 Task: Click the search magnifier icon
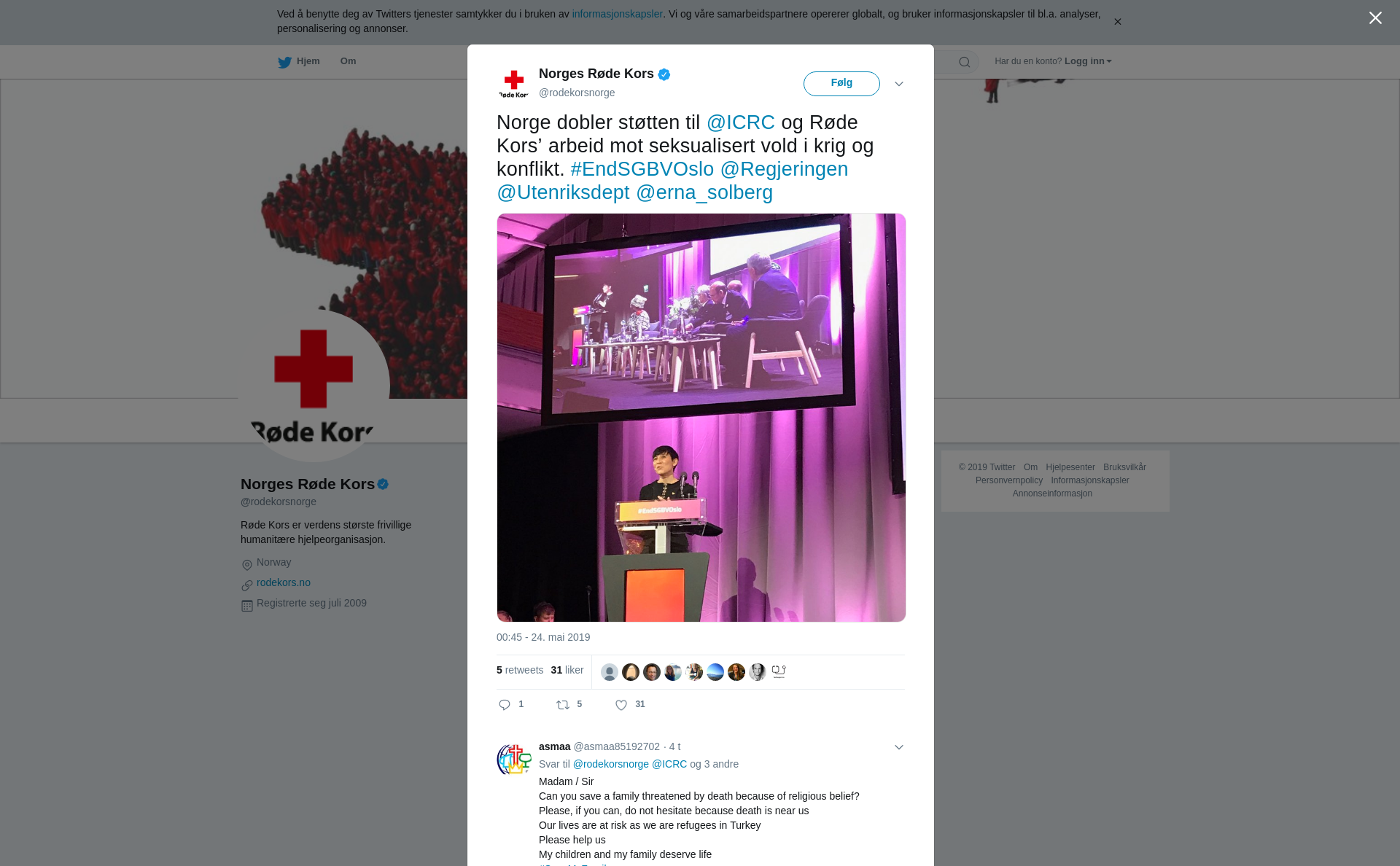(965, 62)
